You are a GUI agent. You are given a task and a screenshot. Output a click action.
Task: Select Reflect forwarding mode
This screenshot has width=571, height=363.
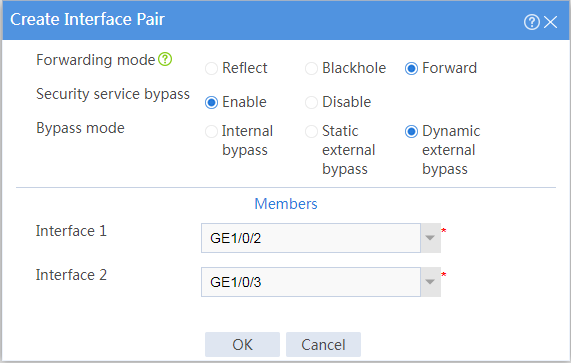tap(211, 68)
